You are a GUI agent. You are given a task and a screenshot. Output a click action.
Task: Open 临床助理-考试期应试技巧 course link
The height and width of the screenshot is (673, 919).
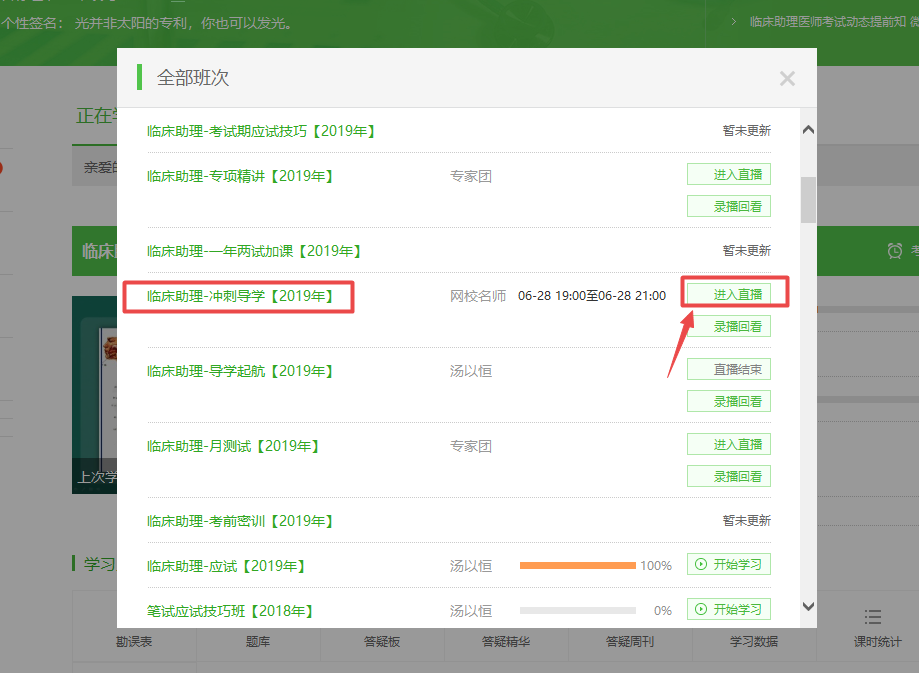pos(261,131)
